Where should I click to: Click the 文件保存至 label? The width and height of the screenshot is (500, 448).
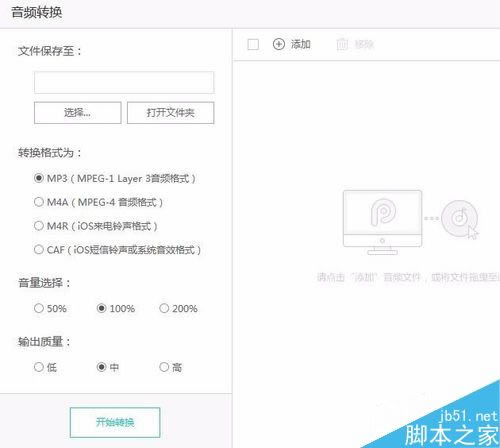click(50, 51)
